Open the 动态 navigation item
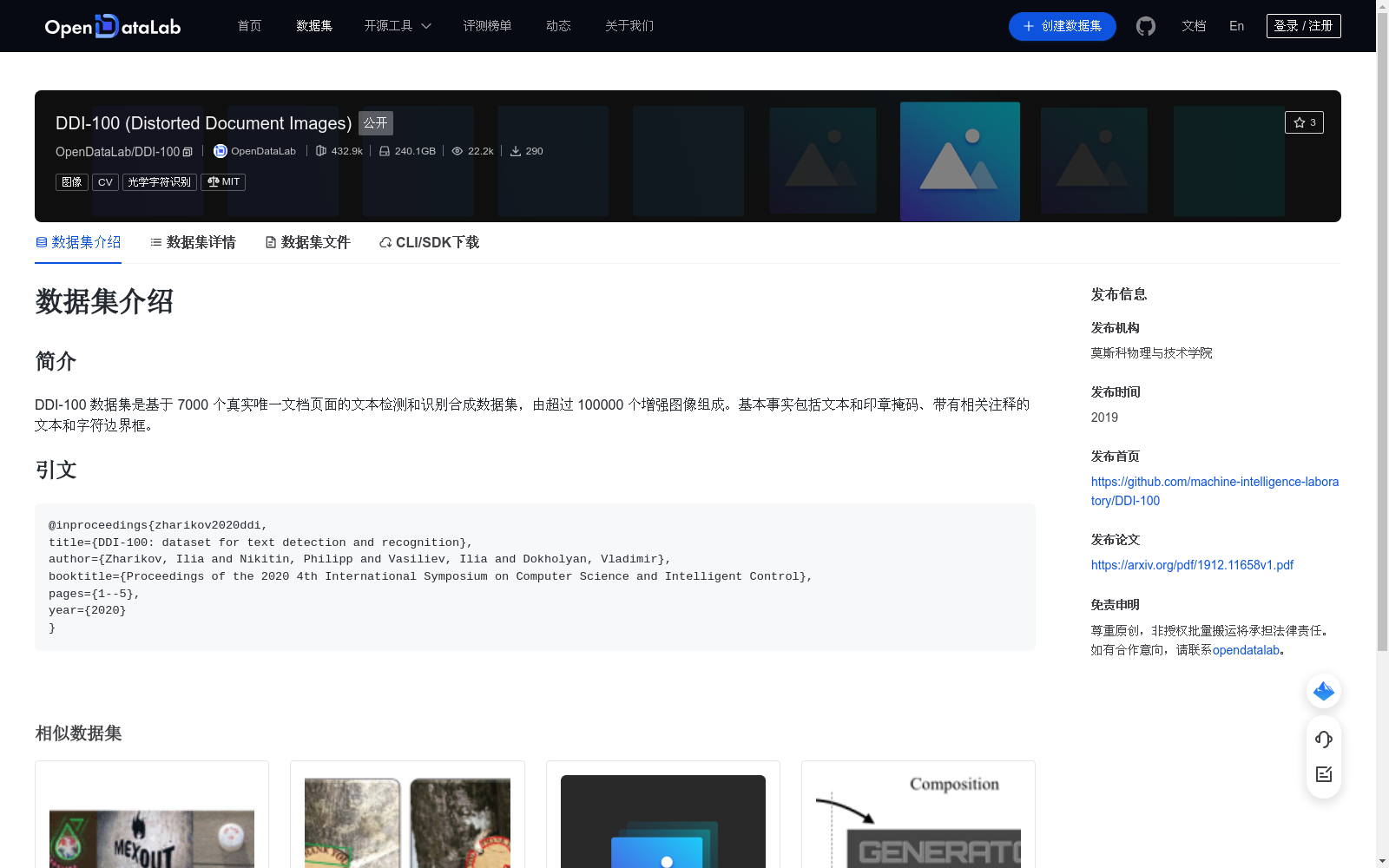1389x868 pixels. click(558, 26)
